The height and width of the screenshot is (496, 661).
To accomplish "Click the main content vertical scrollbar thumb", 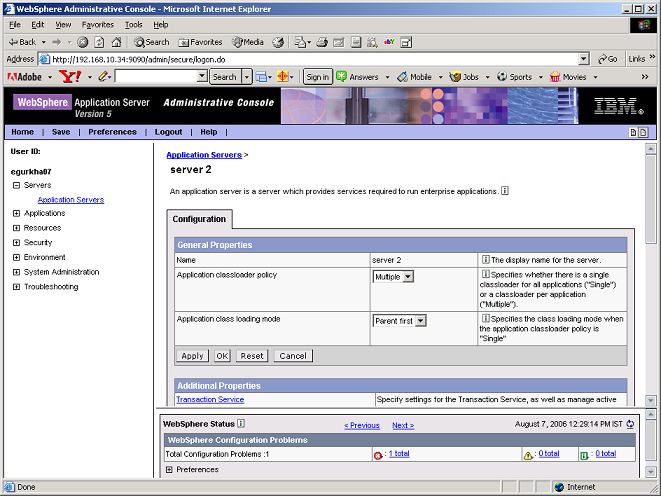I will point(651,199).
